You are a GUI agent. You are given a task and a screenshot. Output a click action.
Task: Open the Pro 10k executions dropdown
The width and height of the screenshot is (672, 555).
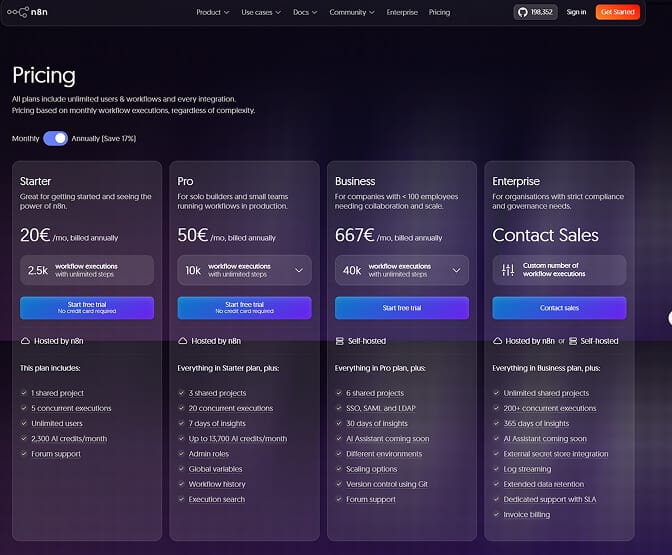click(x=244, y=270)
